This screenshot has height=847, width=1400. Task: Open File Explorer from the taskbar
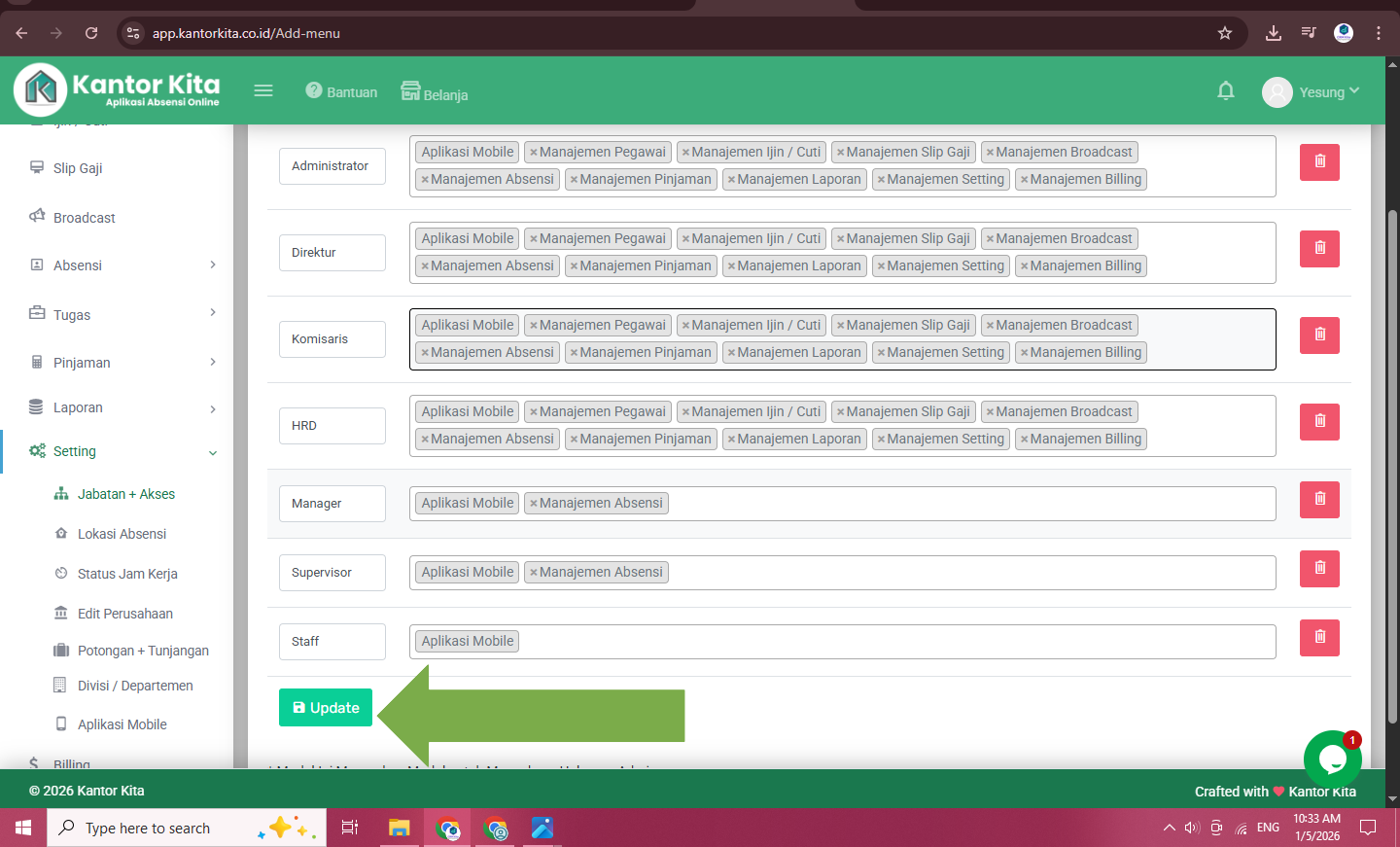(399, 829)
